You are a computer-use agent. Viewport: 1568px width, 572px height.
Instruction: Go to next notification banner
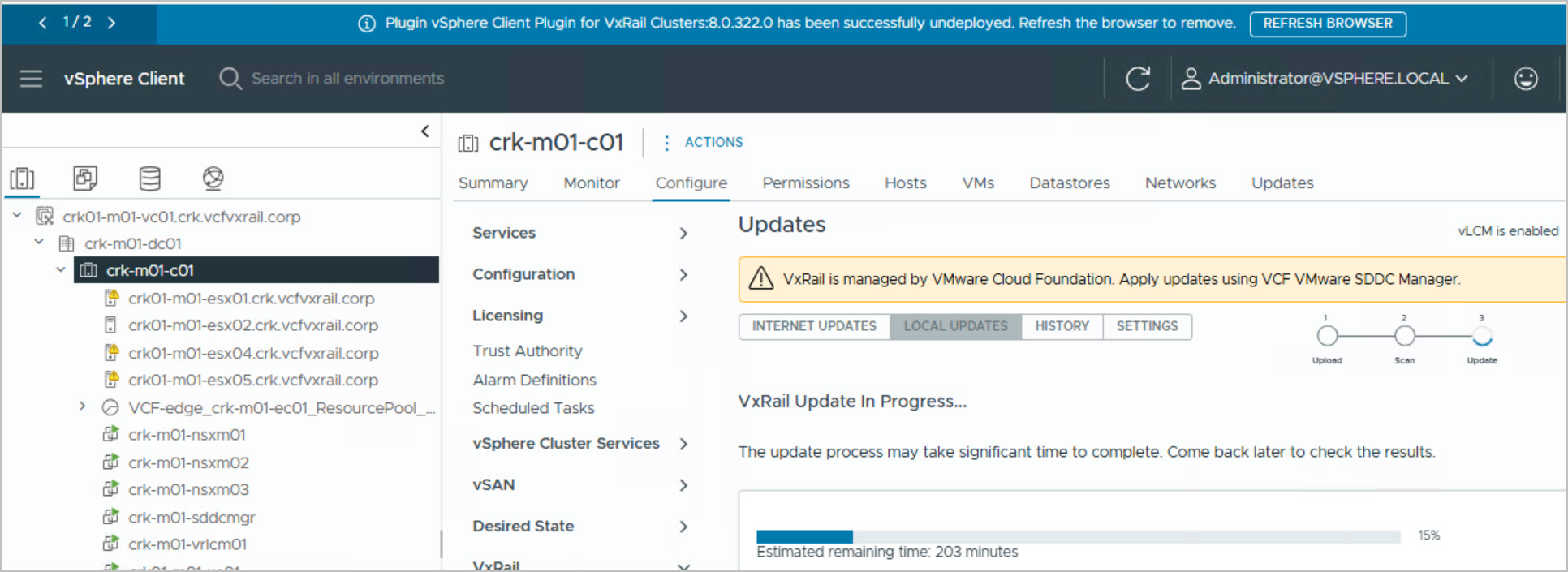pos(111,23)
